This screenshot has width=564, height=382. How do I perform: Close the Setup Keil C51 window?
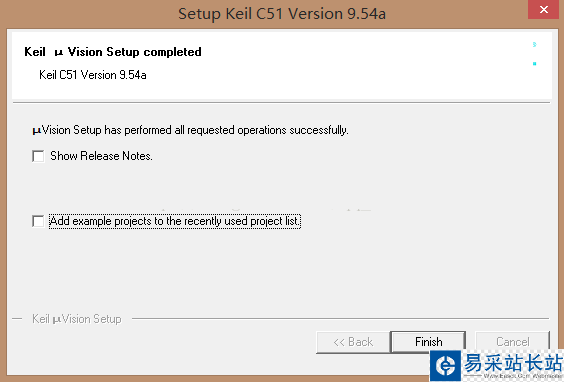point(543,9)
